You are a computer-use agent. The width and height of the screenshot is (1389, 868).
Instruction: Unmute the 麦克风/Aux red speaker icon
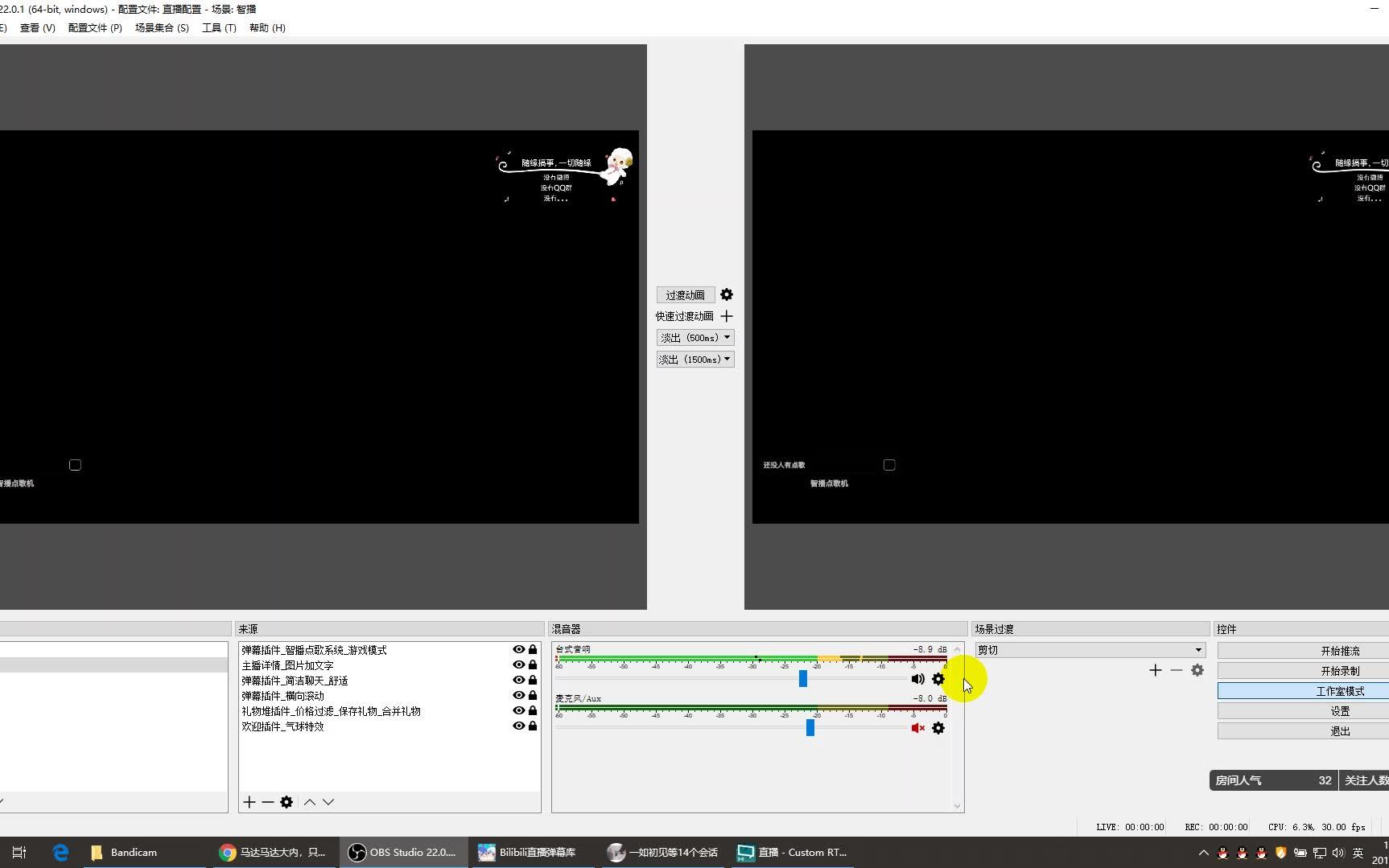pos(917,728)
